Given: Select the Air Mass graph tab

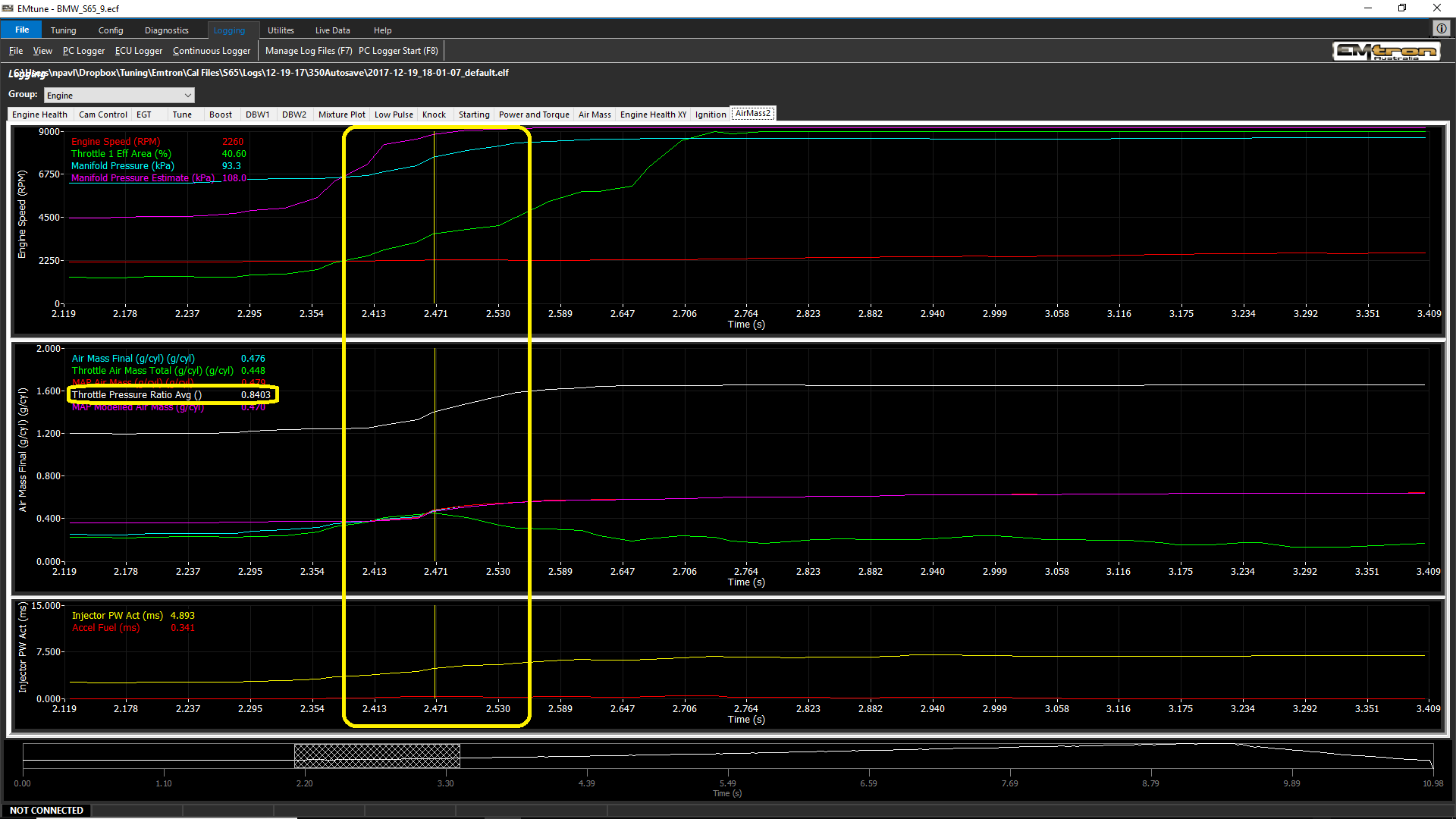Looking at the screenshot, I should (595, 115).
